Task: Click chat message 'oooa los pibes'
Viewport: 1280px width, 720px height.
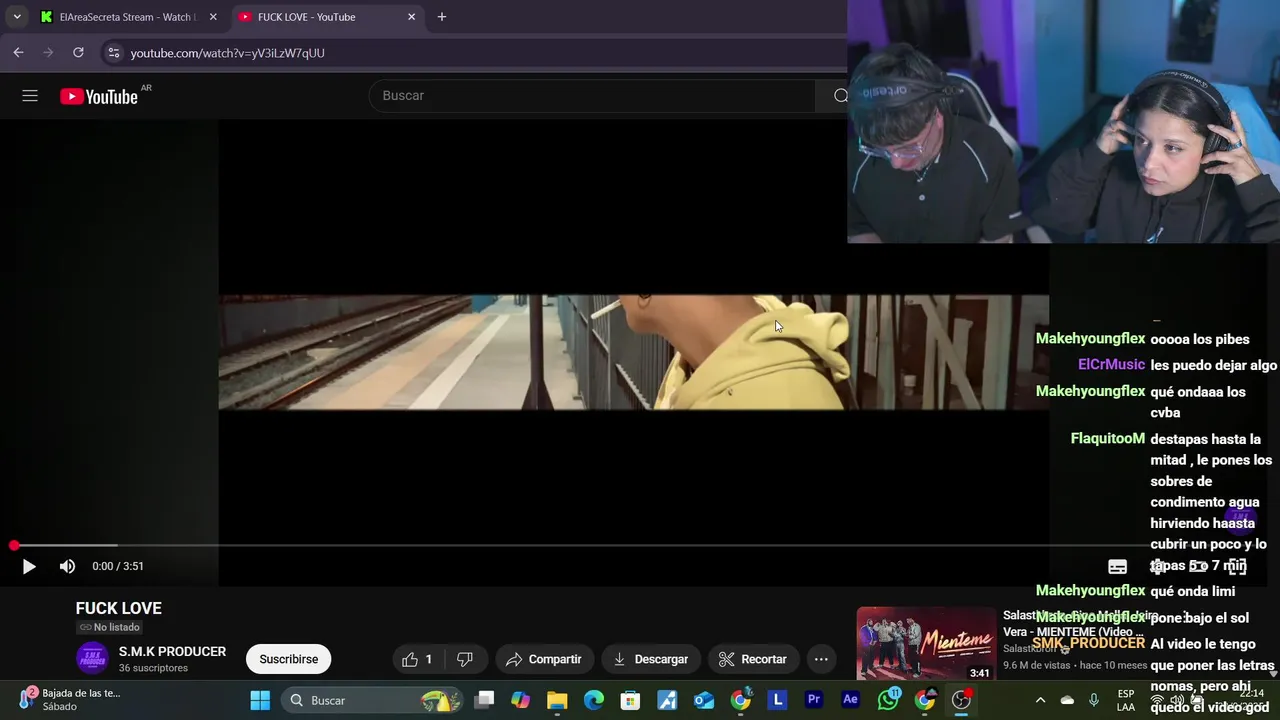Action: (x=1200, y=339)
